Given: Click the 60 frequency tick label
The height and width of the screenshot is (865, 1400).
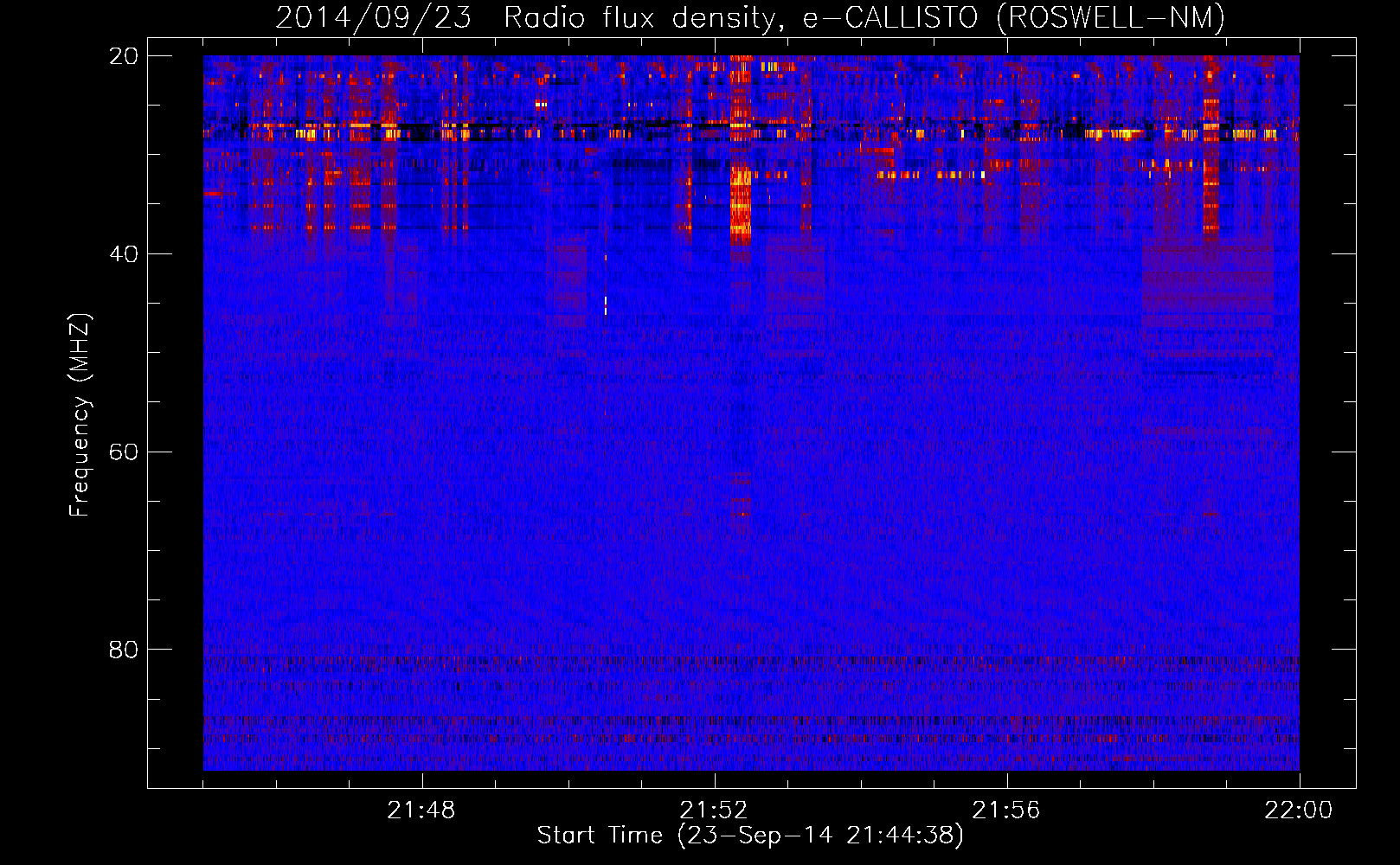Looking at the screenshot, I should coord(125,452).
